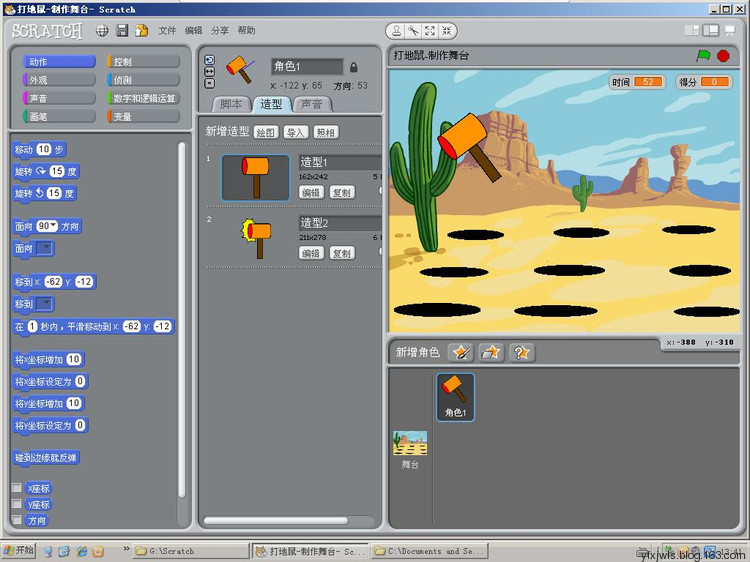The image size is (750, 562).
Task: Set rotation style to can rotate
Action: pyautogui.click(x=210, y=60)
